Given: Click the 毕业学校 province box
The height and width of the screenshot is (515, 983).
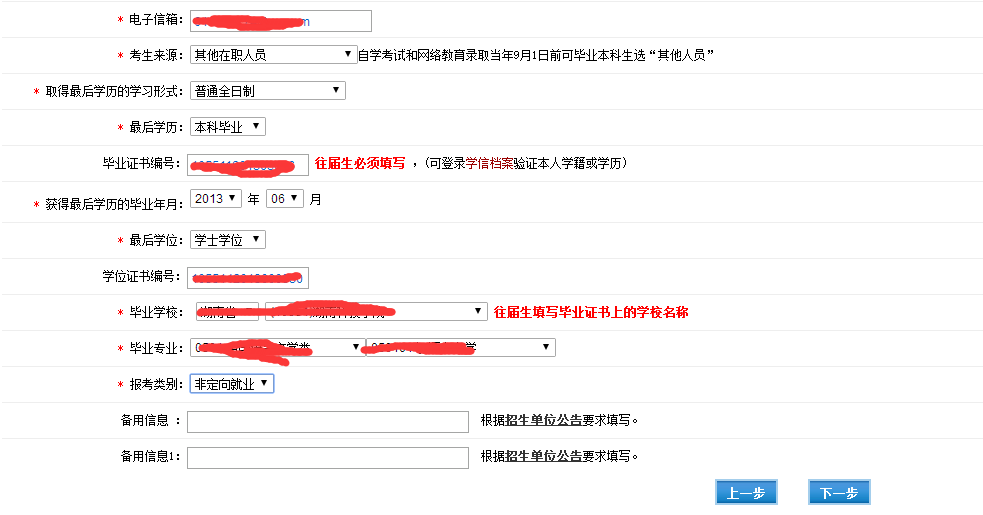Looking at the screenshot, I should tap(227, 312).
